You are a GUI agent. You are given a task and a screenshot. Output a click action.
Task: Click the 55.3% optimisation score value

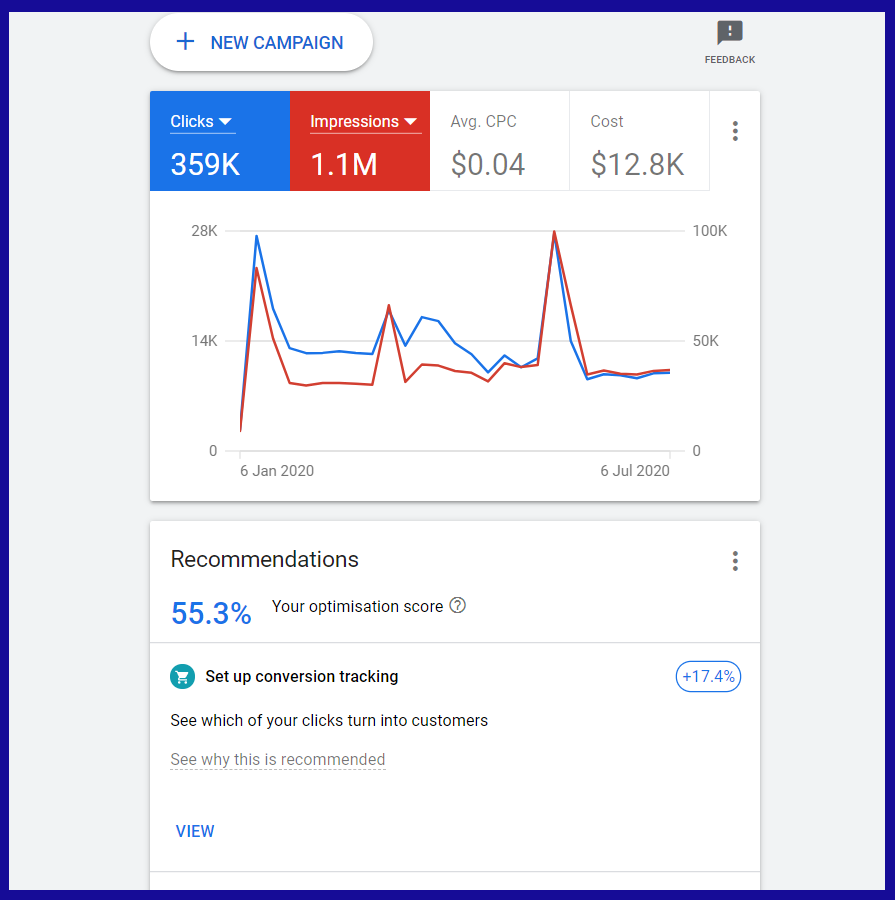click(x=211, y=613)
